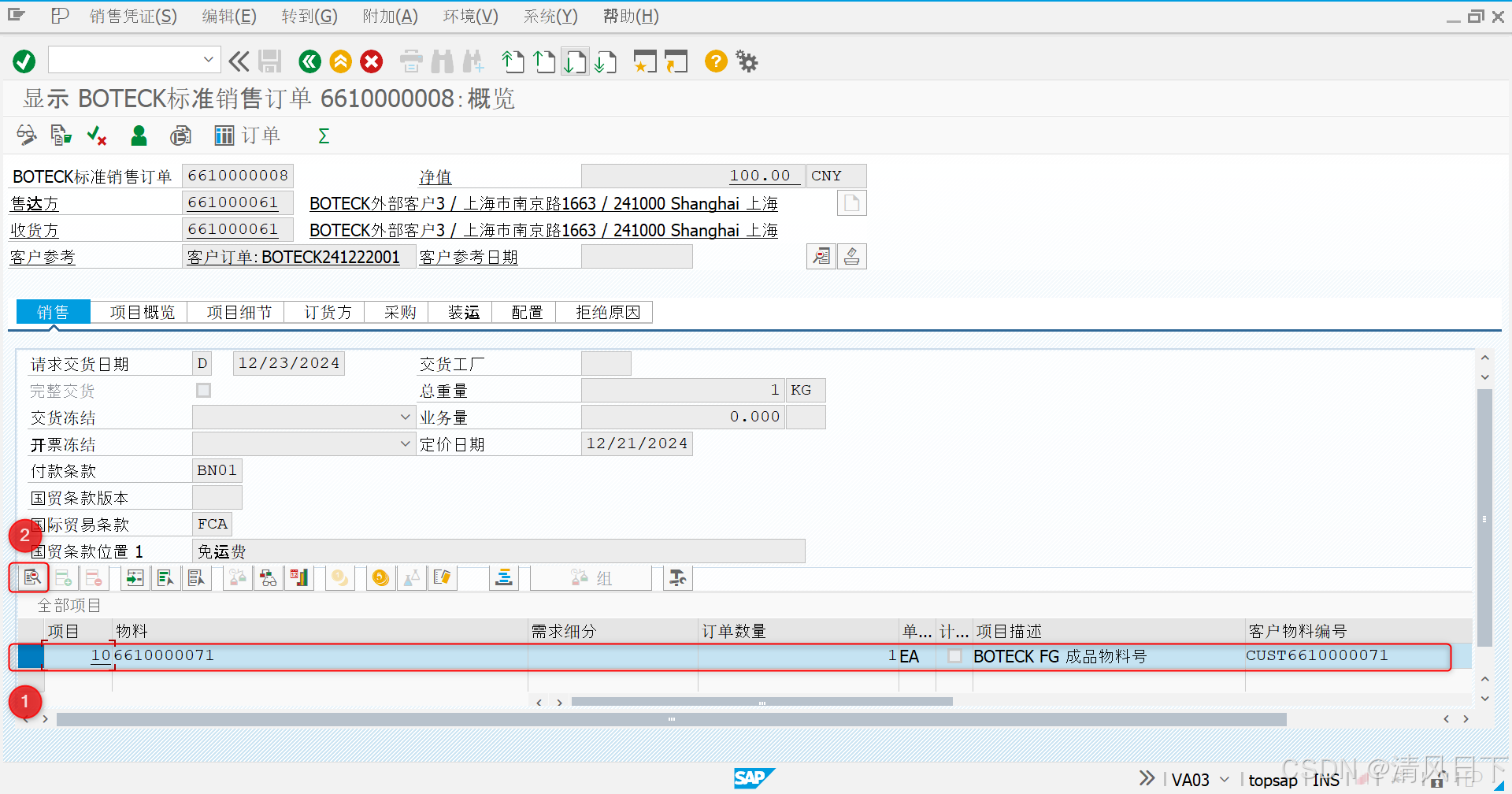1512x794 pixels.
Task: Open the 环境(V) menu
Action: click(x=471, y=17)
